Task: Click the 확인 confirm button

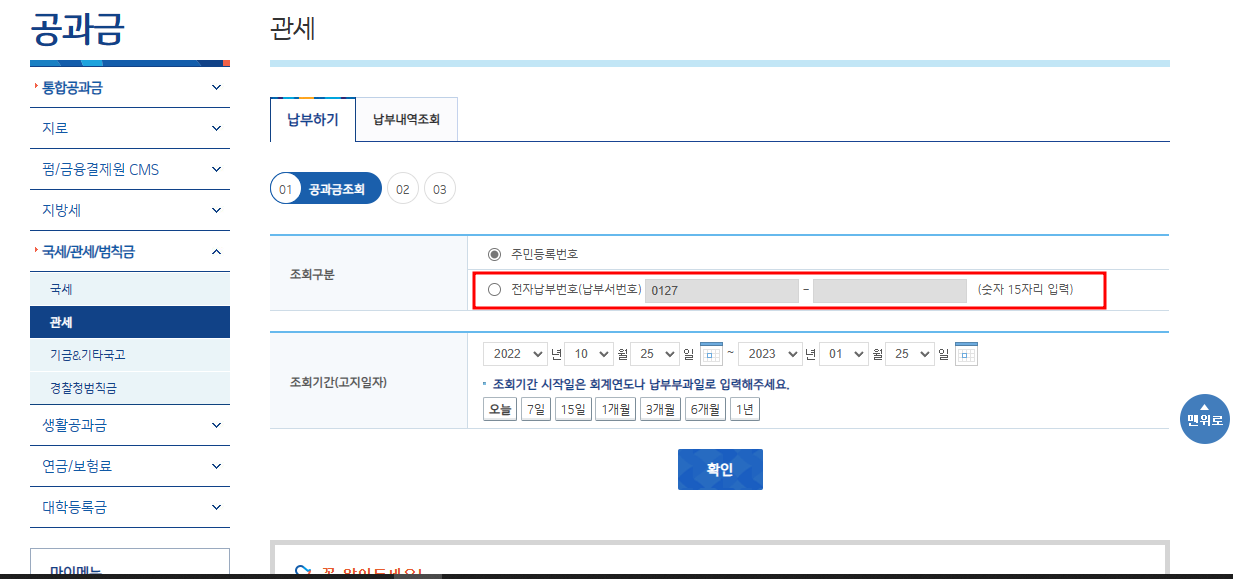Action: tap(720, 470)
